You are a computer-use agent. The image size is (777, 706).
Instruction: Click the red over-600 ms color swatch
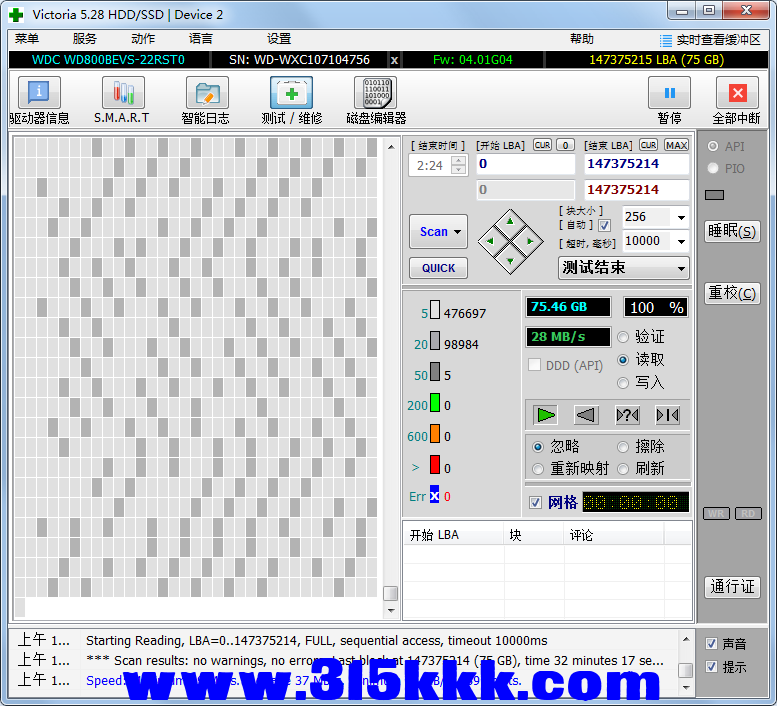(x=435, y=465)
